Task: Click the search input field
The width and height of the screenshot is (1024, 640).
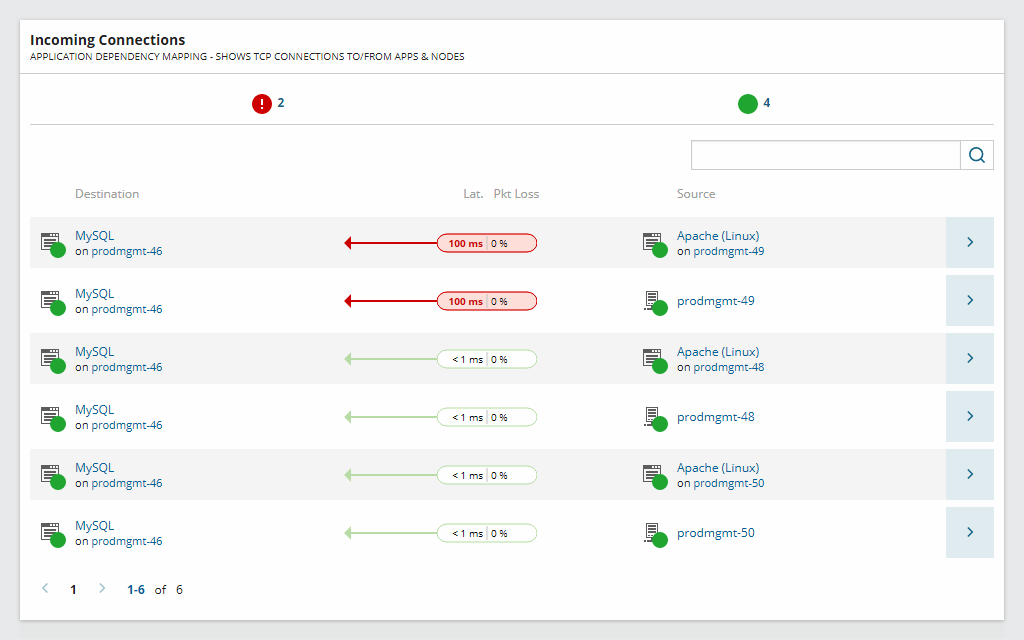Action: 826,155
